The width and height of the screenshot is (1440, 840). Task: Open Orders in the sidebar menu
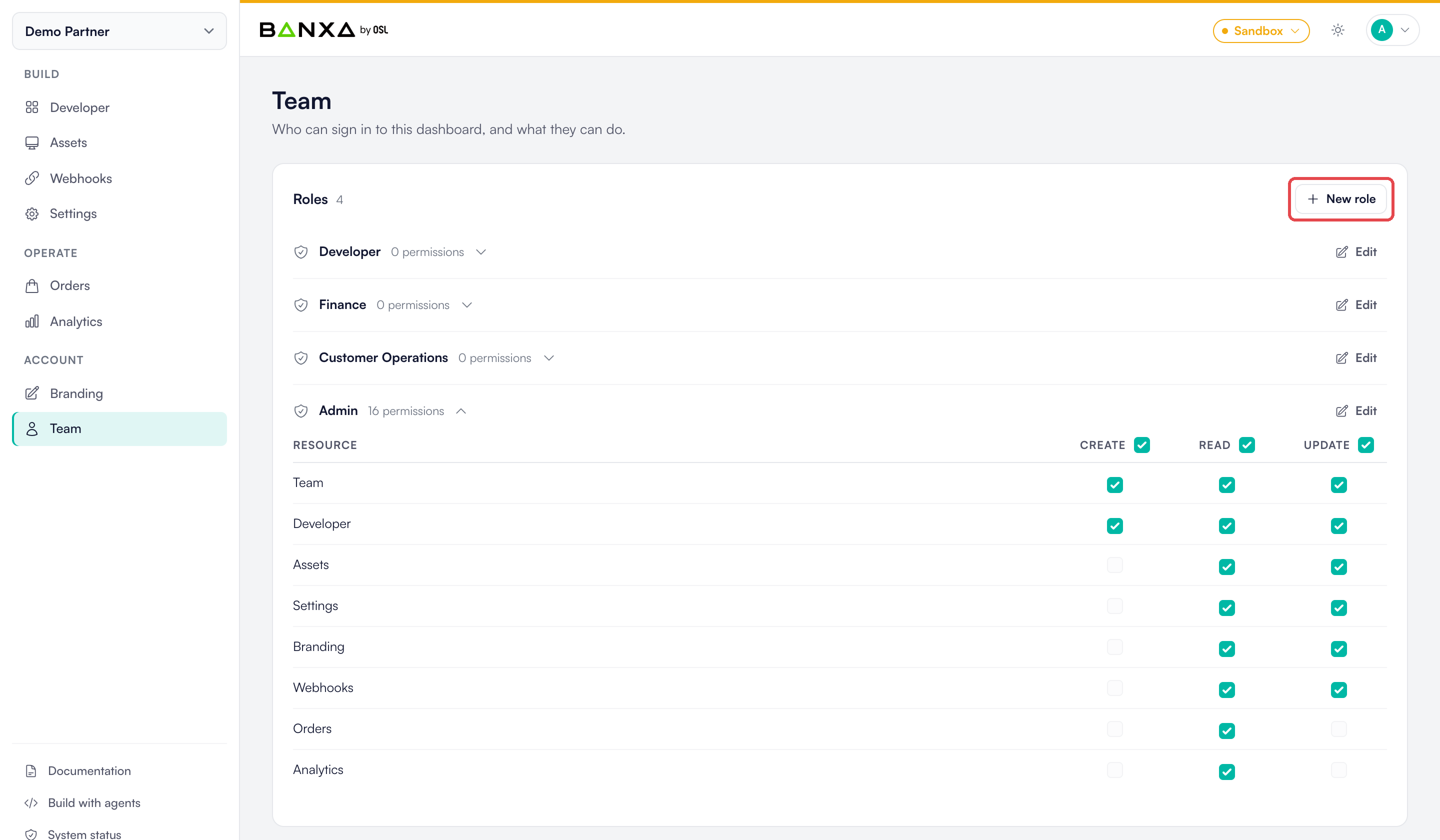[119, 285]
